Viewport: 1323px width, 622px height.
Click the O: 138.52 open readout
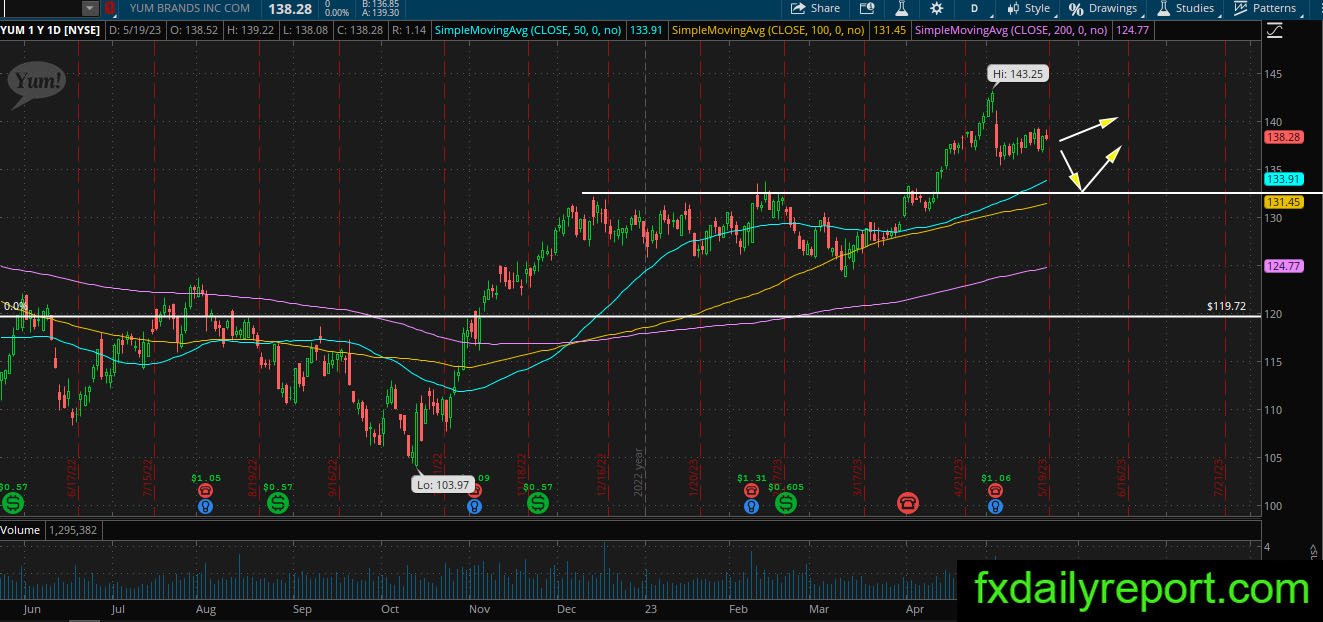[x=195, y=30]
